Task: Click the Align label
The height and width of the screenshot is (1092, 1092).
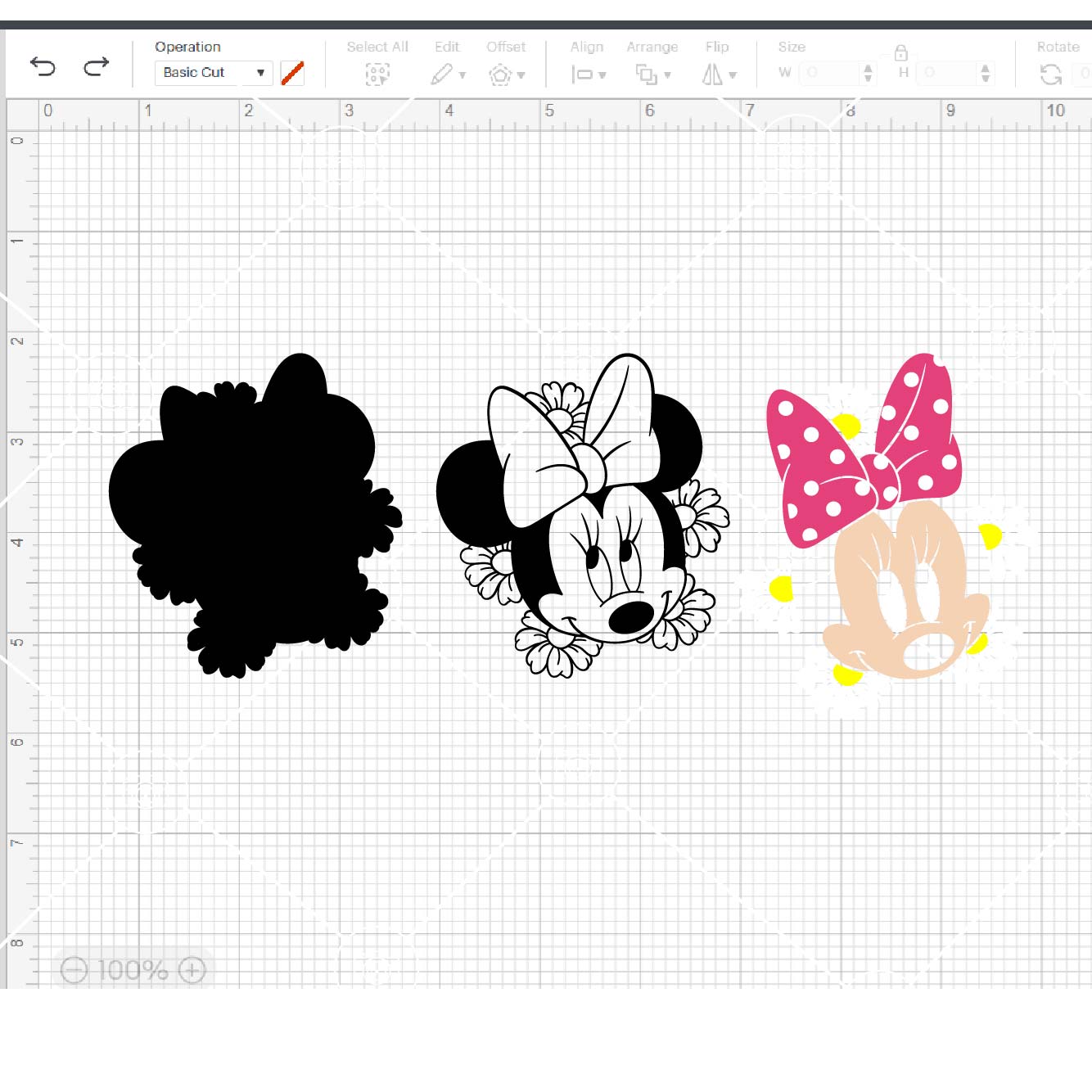Action: 587,47
